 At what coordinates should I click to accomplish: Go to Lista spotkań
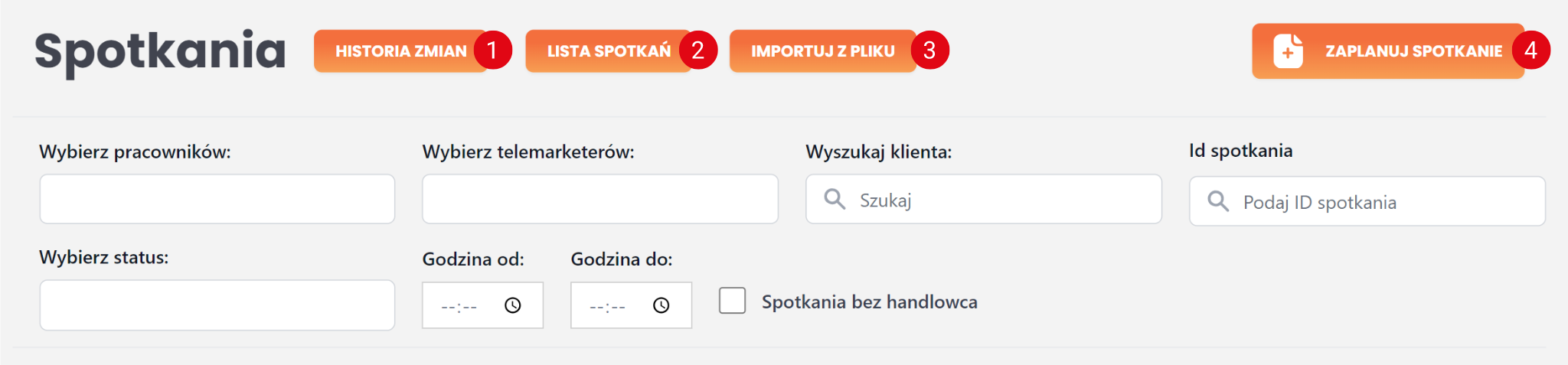[x=608, y=51]
